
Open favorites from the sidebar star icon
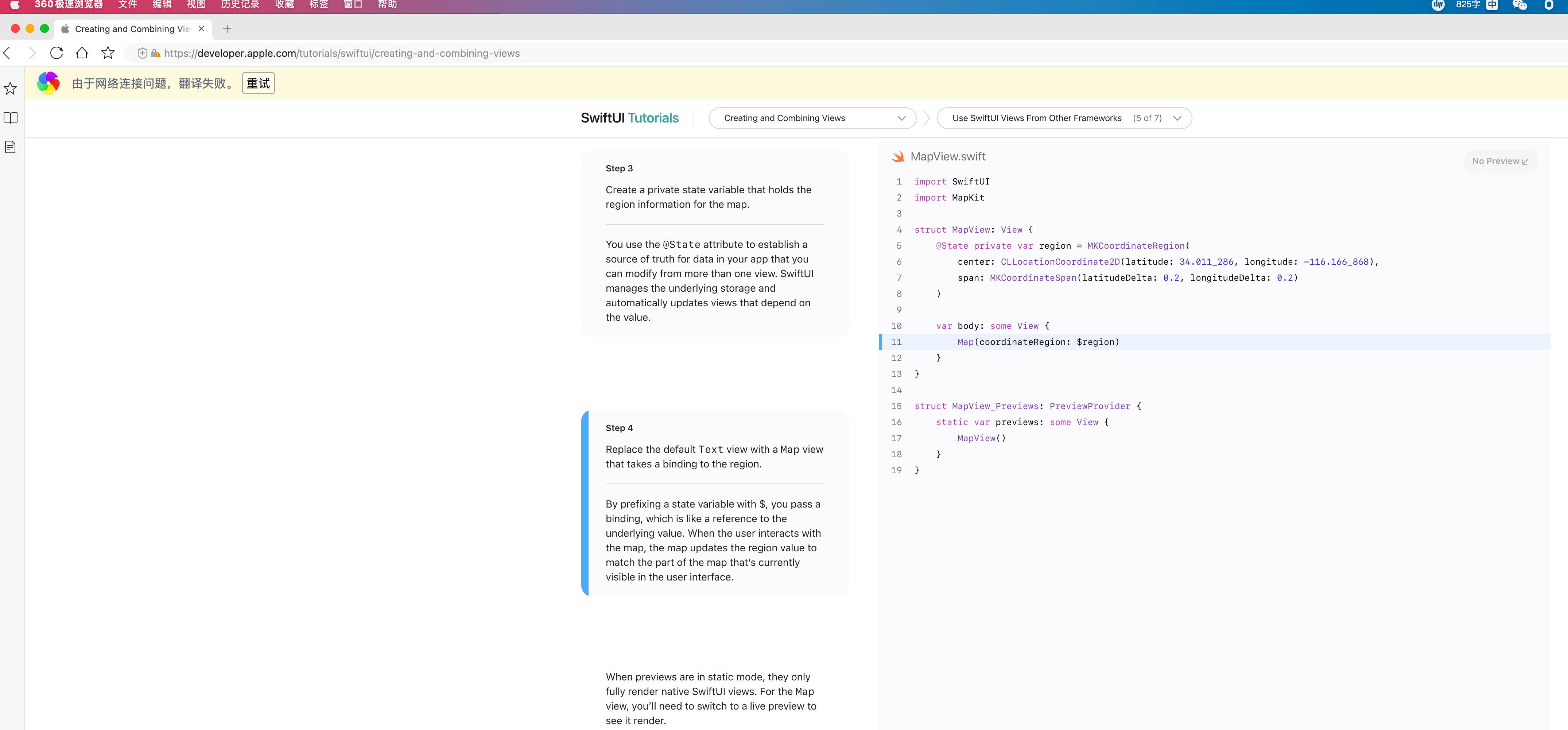tap(10, 88)
